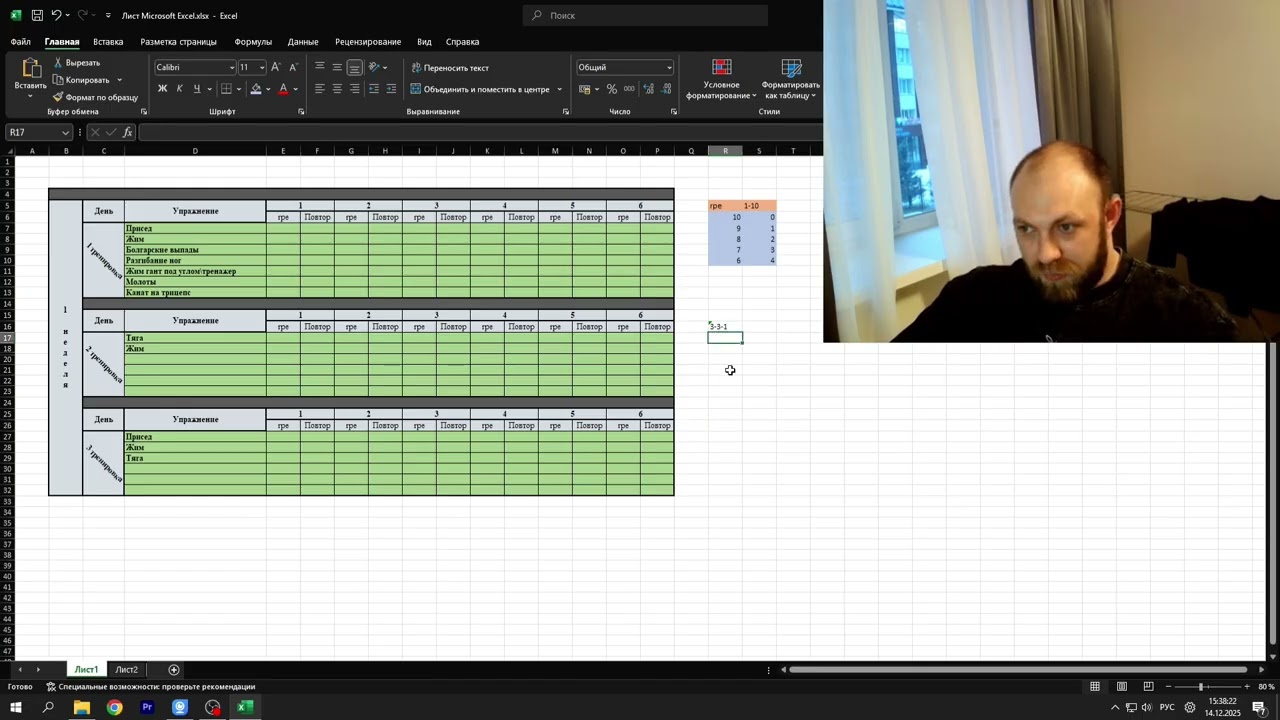Switch to the Формулы tab
The image size is (1280, 720).
pyautogui.click(x=253, y=42)
